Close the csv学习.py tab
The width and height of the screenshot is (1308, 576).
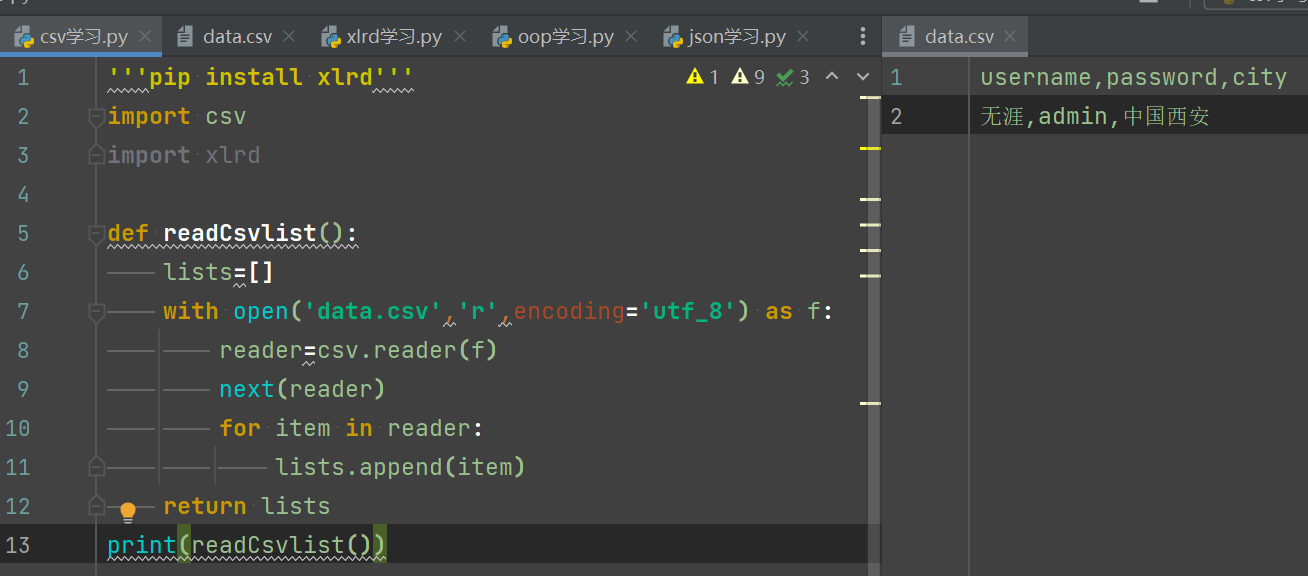pos(145,37)
